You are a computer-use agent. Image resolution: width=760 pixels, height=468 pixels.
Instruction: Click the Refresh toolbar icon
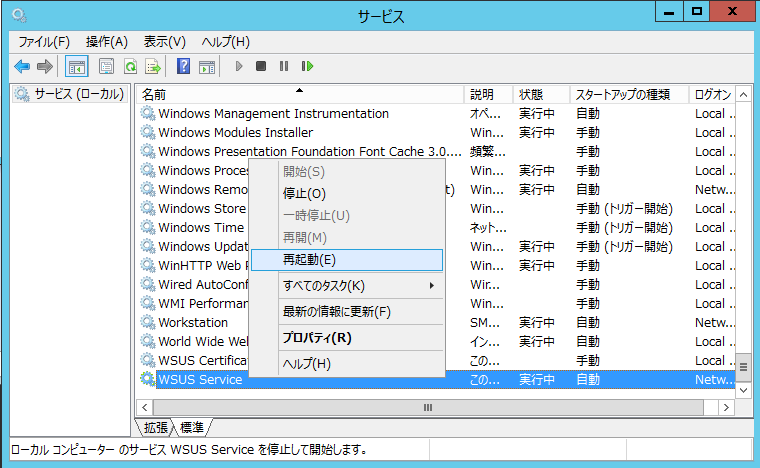(130, 66)
